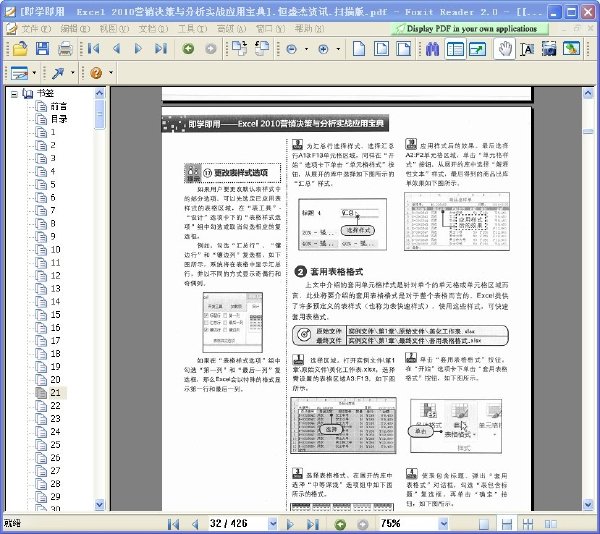Open bookmark 目录
The width and height of the screenshot is (600, 534).
pos(59,119)
